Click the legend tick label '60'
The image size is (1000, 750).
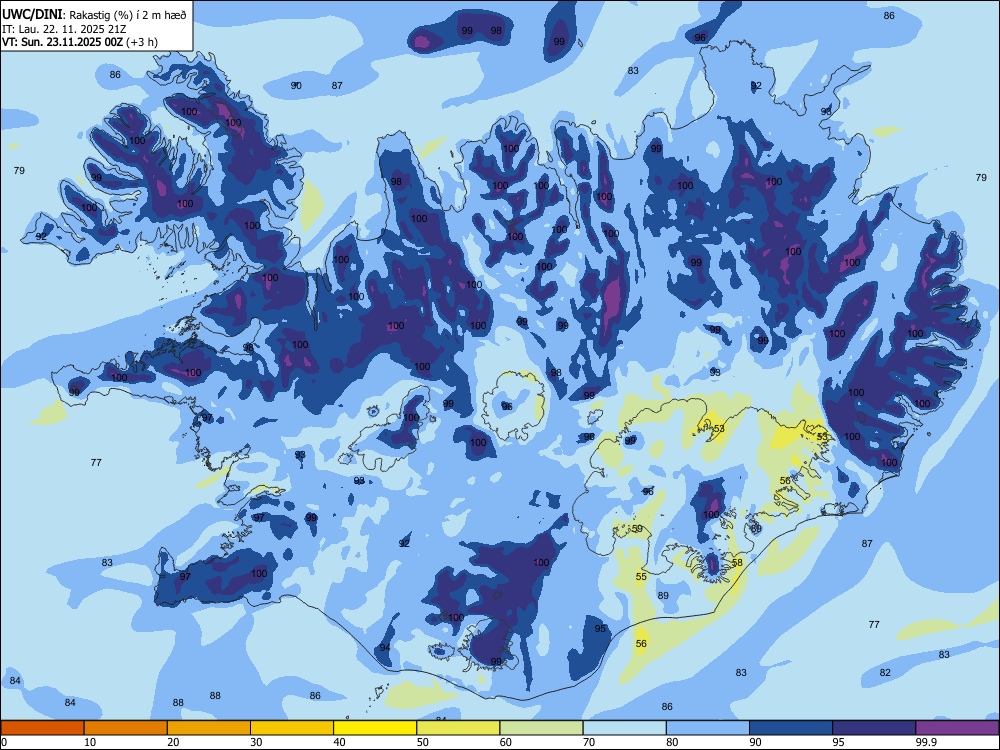pyautogui.click(x=506, y=742)
